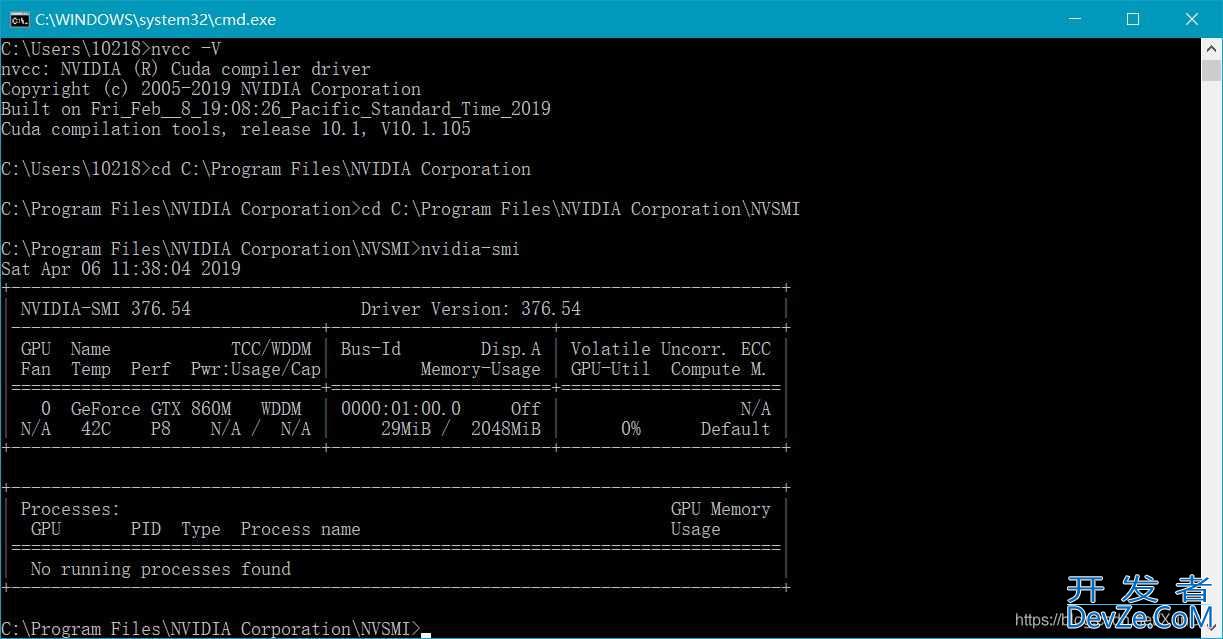The image size is (1223, 639).
Task: Click the 'Default' compute mode value
Action: click(x=736, y=429)
